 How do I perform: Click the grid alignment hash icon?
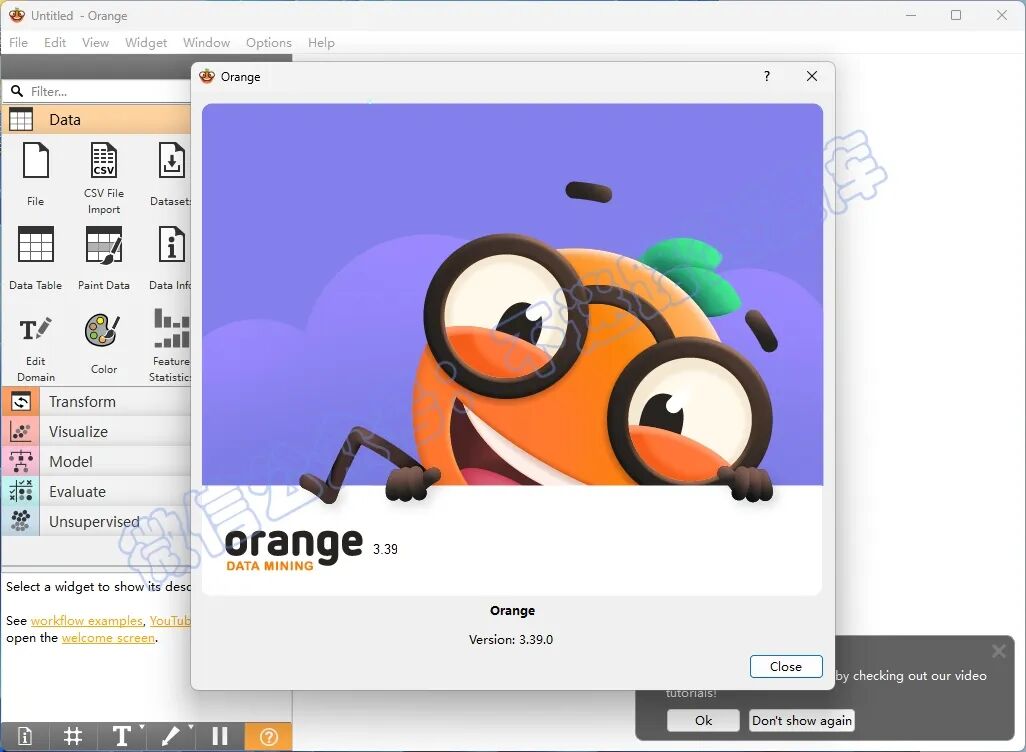73,736
